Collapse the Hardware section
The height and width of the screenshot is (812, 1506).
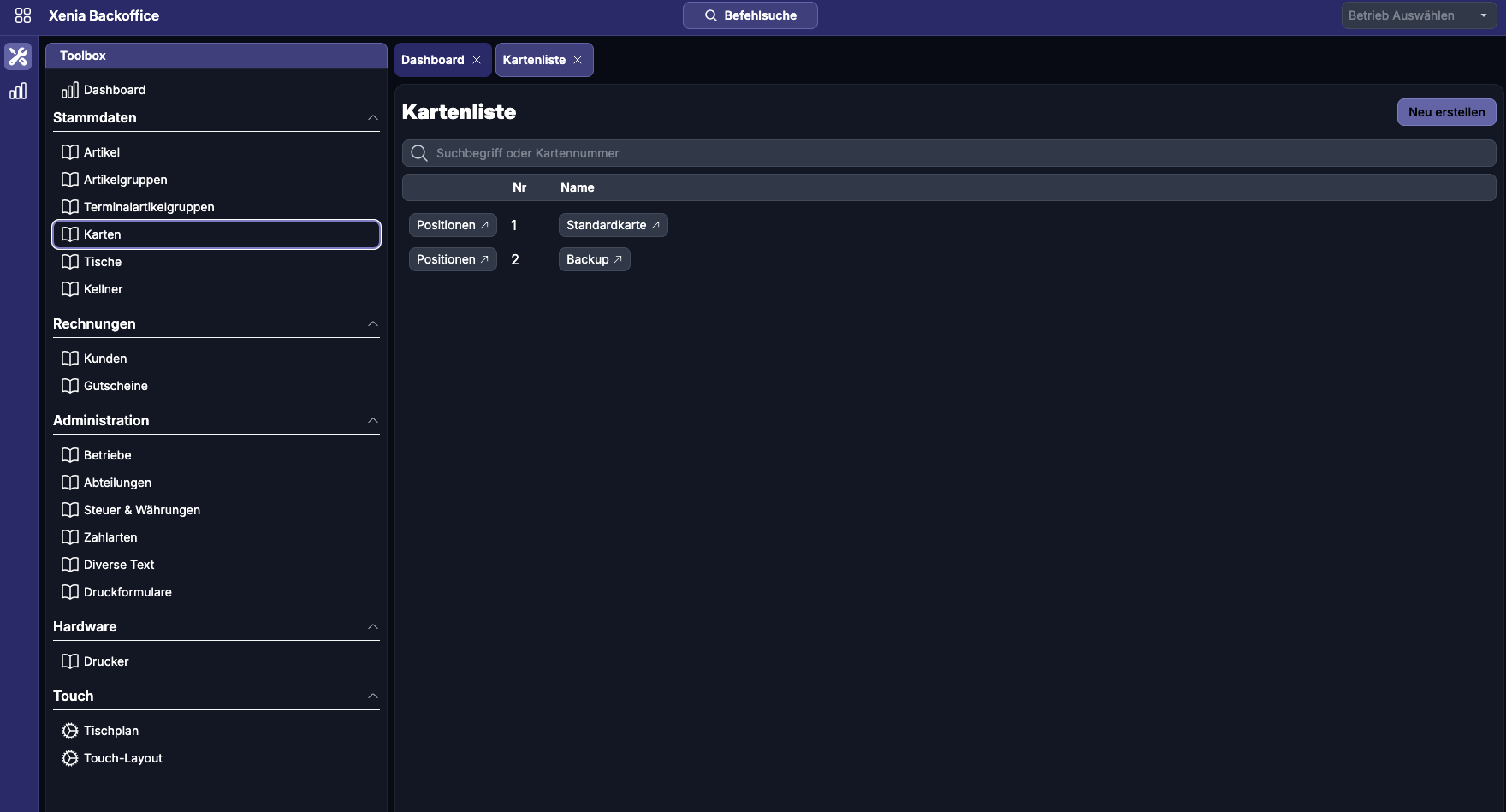[x=373, y=627]
